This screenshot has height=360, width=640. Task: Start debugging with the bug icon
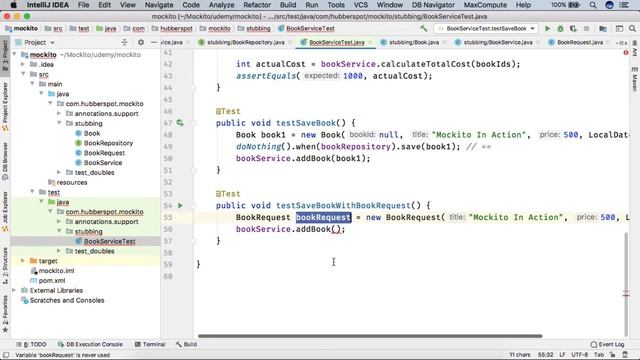coord(560,29)
